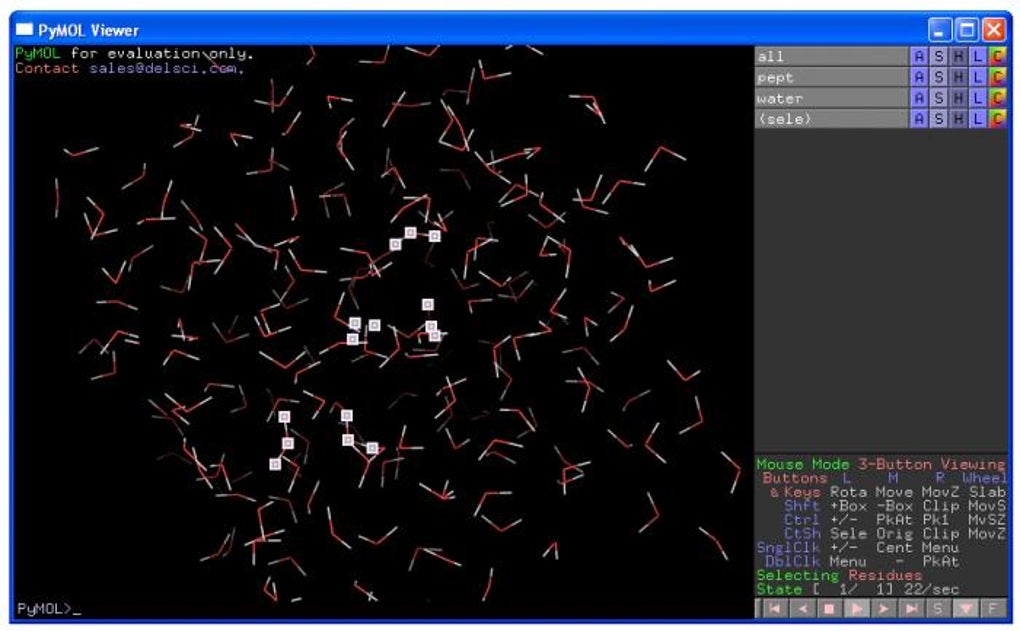1020x631 pixels.
Task: Click the SnglClk Cent Menu mapping row
Action: tap(857, 548)
